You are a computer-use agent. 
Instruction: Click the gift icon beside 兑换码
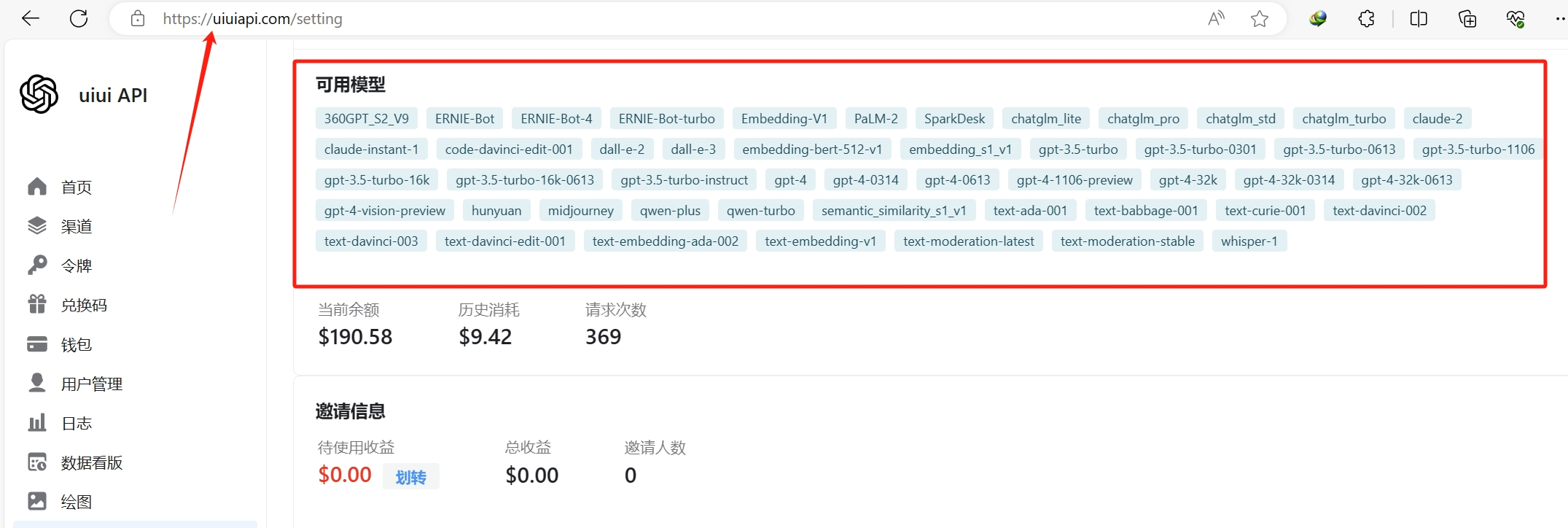[x=37, y=305]
